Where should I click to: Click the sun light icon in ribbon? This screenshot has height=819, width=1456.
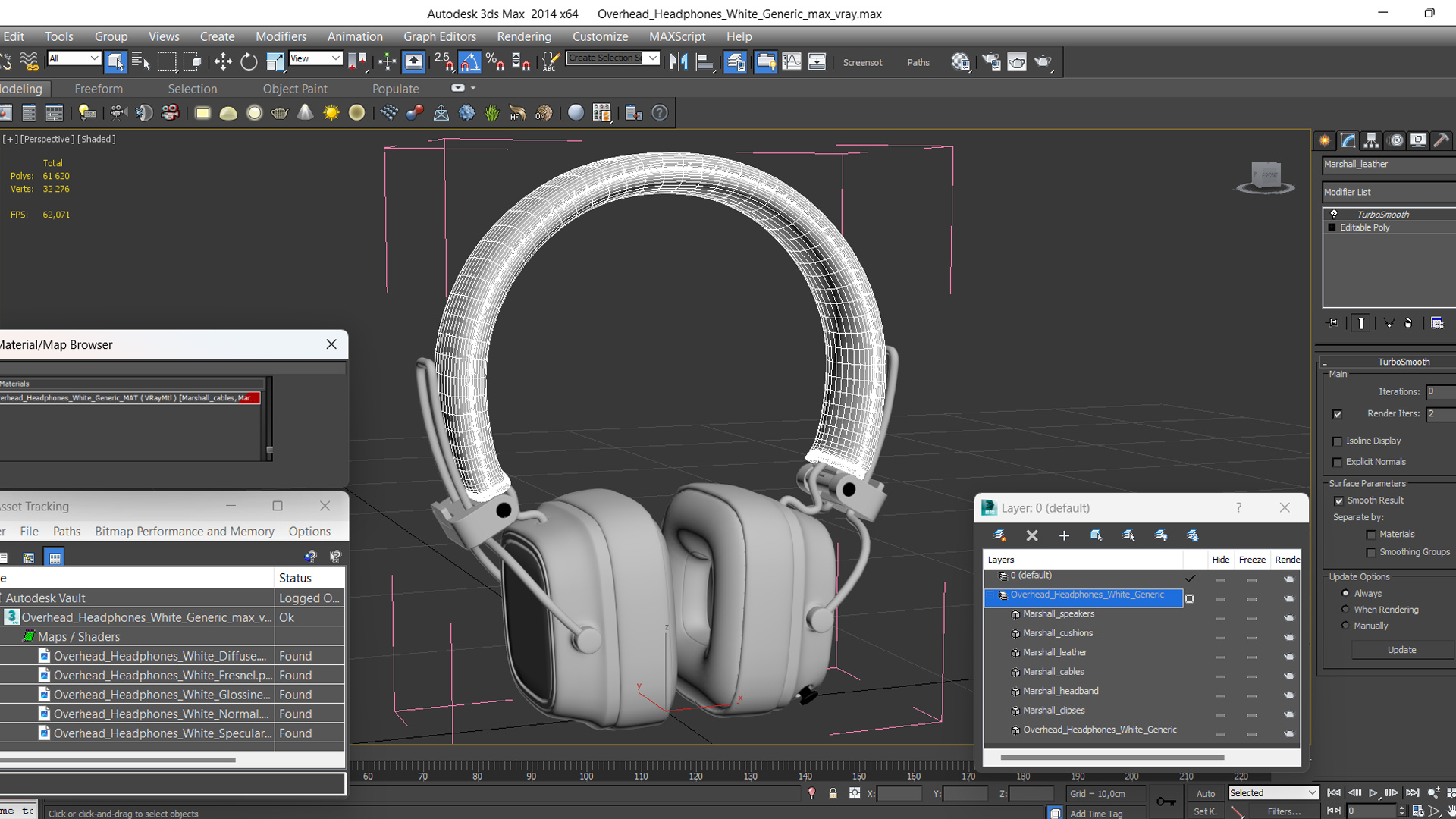pyautogui.click(x=331, y=113)
